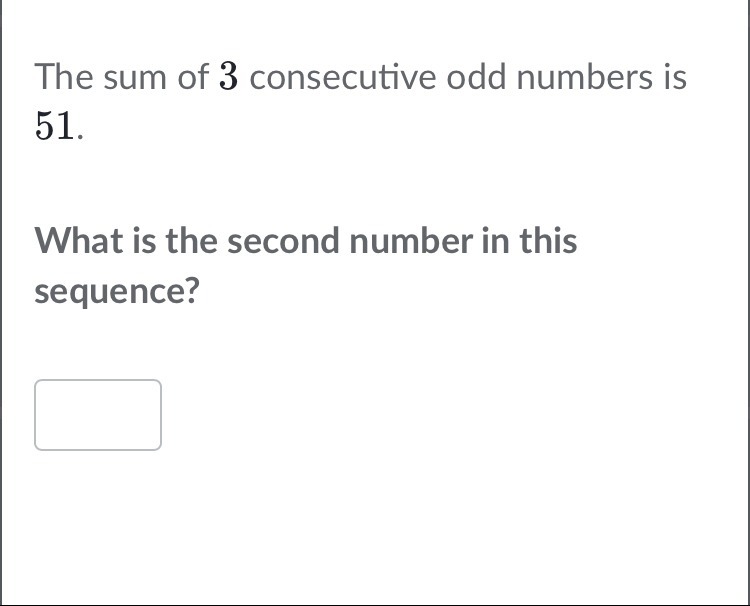The height and width of the screenshot is (606, 750).
Task: Click the word 'sequence?' in the question
Action: coord(117,291)
